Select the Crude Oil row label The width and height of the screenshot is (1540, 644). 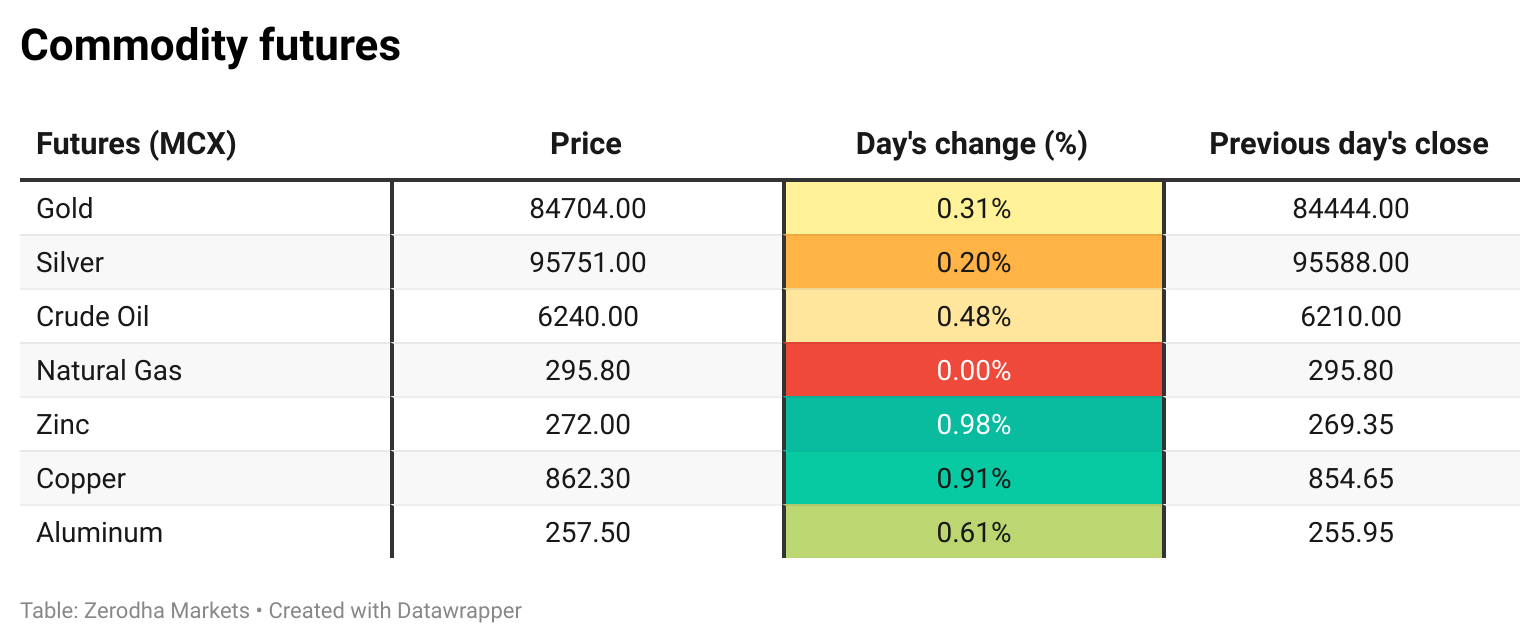pyautogui.click(x=93, y=317)
